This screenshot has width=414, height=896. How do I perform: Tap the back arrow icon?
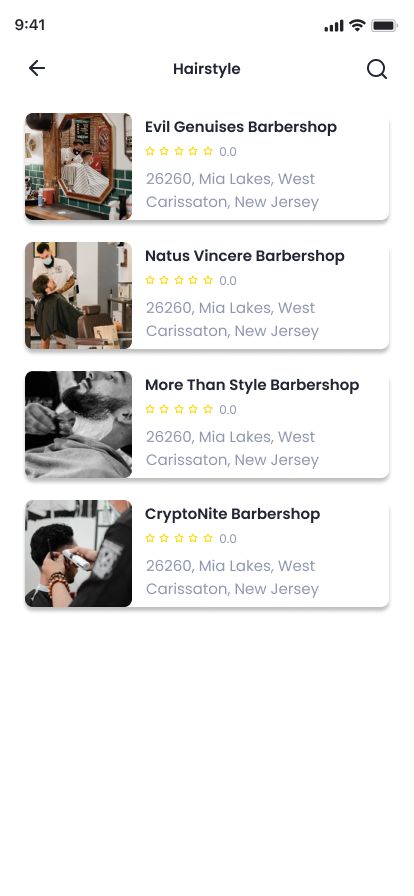click(x=37, y=69)
